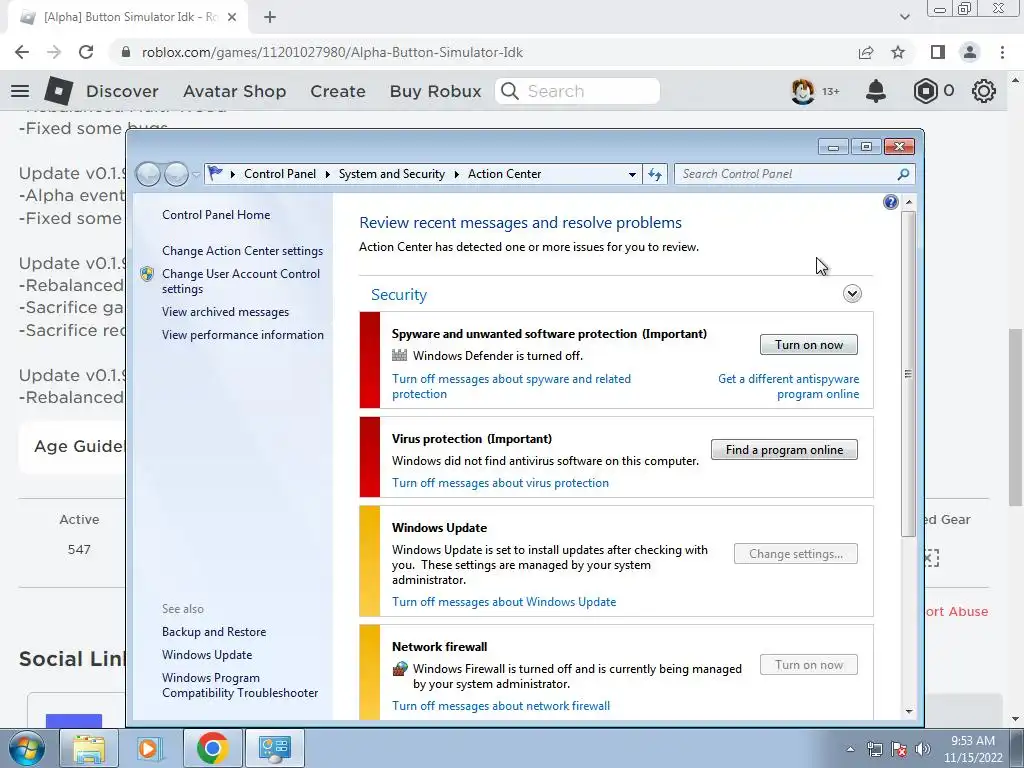
Task: Click Action Center vertical scrollbar thumb
Action: (908, 374)
